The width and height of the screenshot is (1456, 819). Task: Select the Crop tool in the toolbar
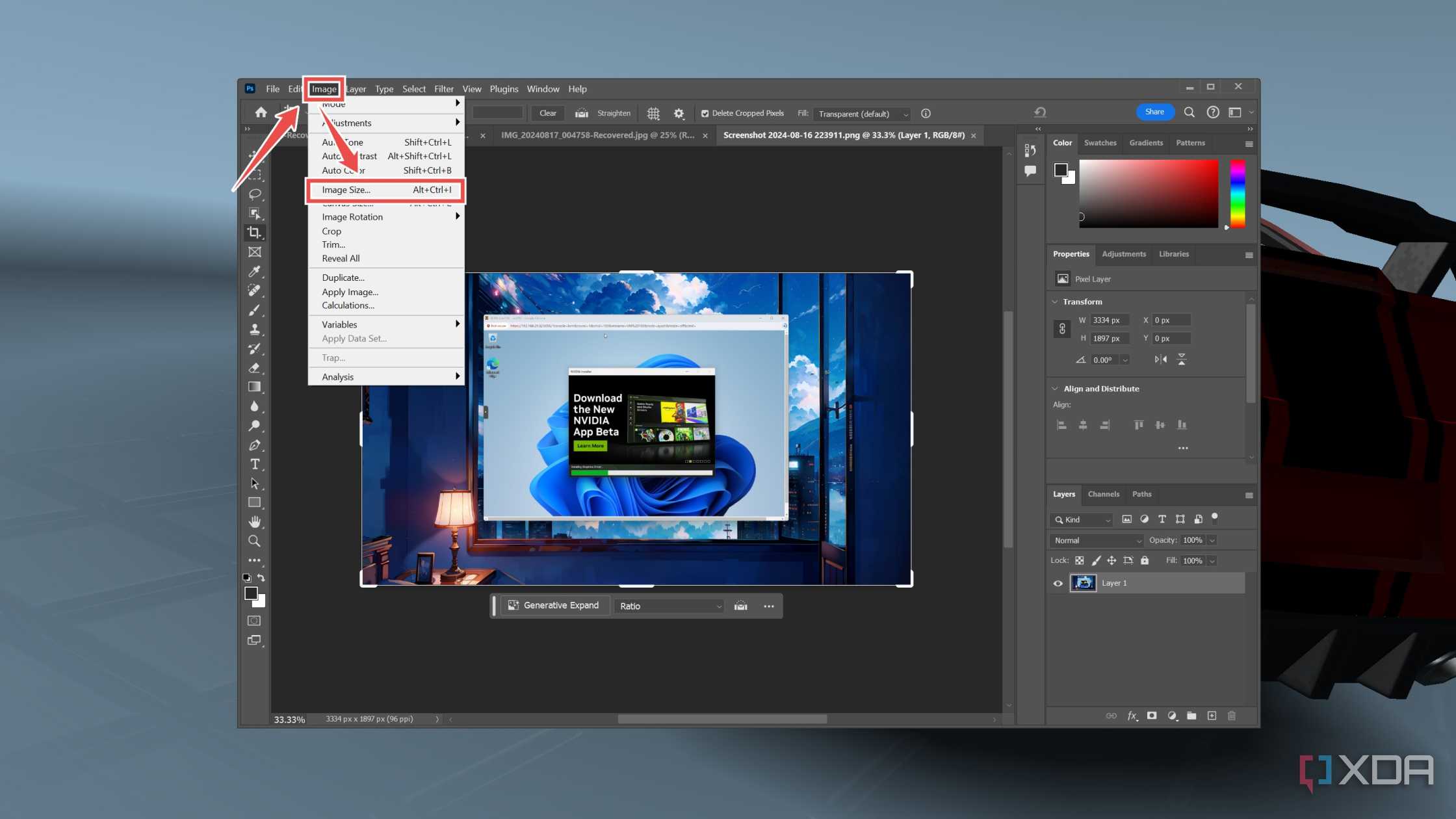(254, 233)
